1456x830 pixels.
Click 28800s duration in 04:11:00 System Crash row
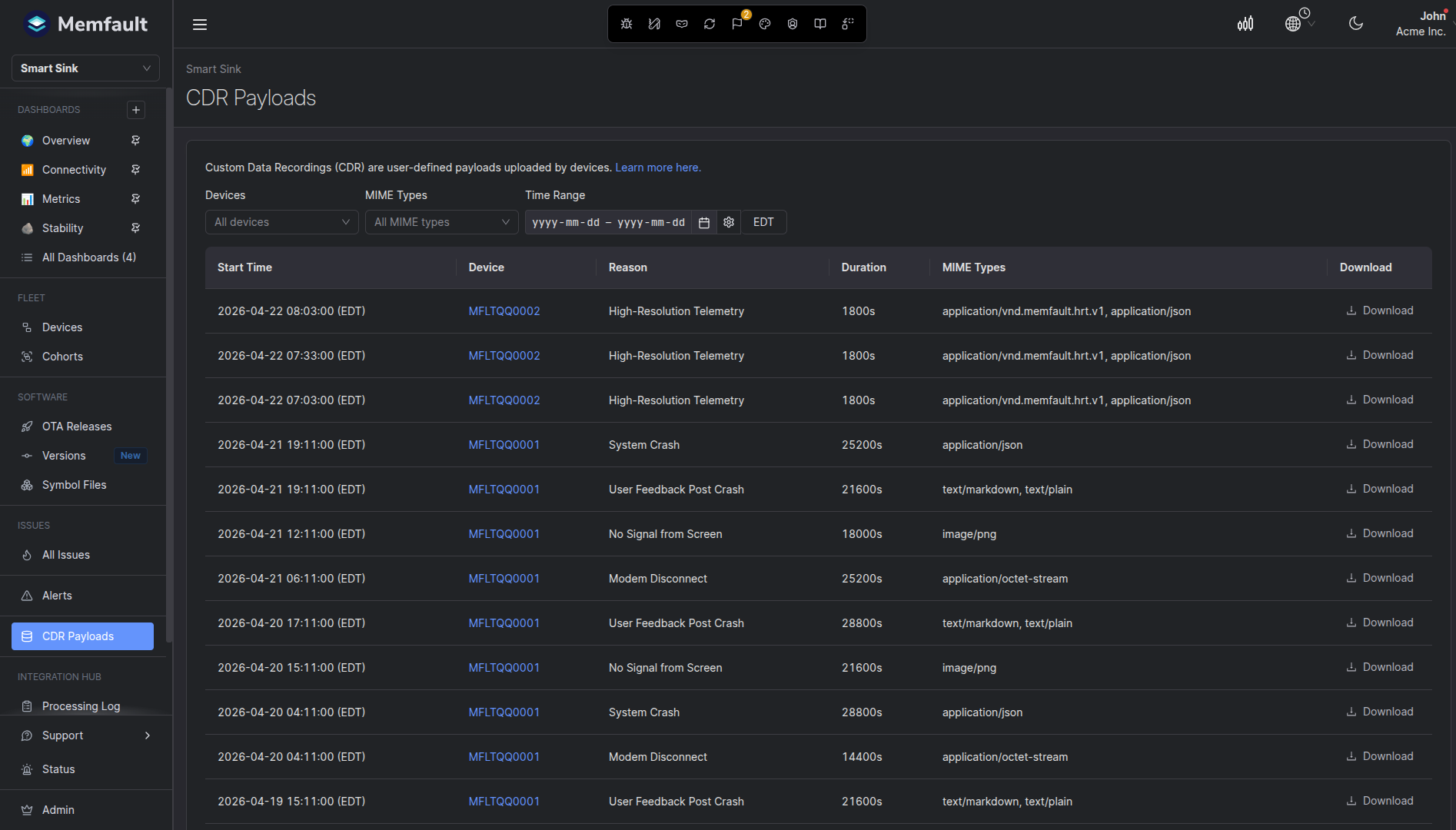(x=862, y=712)
